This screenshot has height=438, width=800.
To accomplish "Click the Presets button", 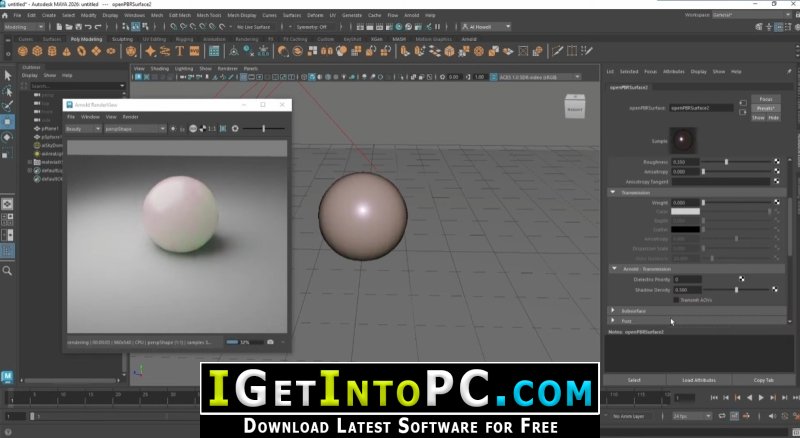I will (x=765, y=108).
